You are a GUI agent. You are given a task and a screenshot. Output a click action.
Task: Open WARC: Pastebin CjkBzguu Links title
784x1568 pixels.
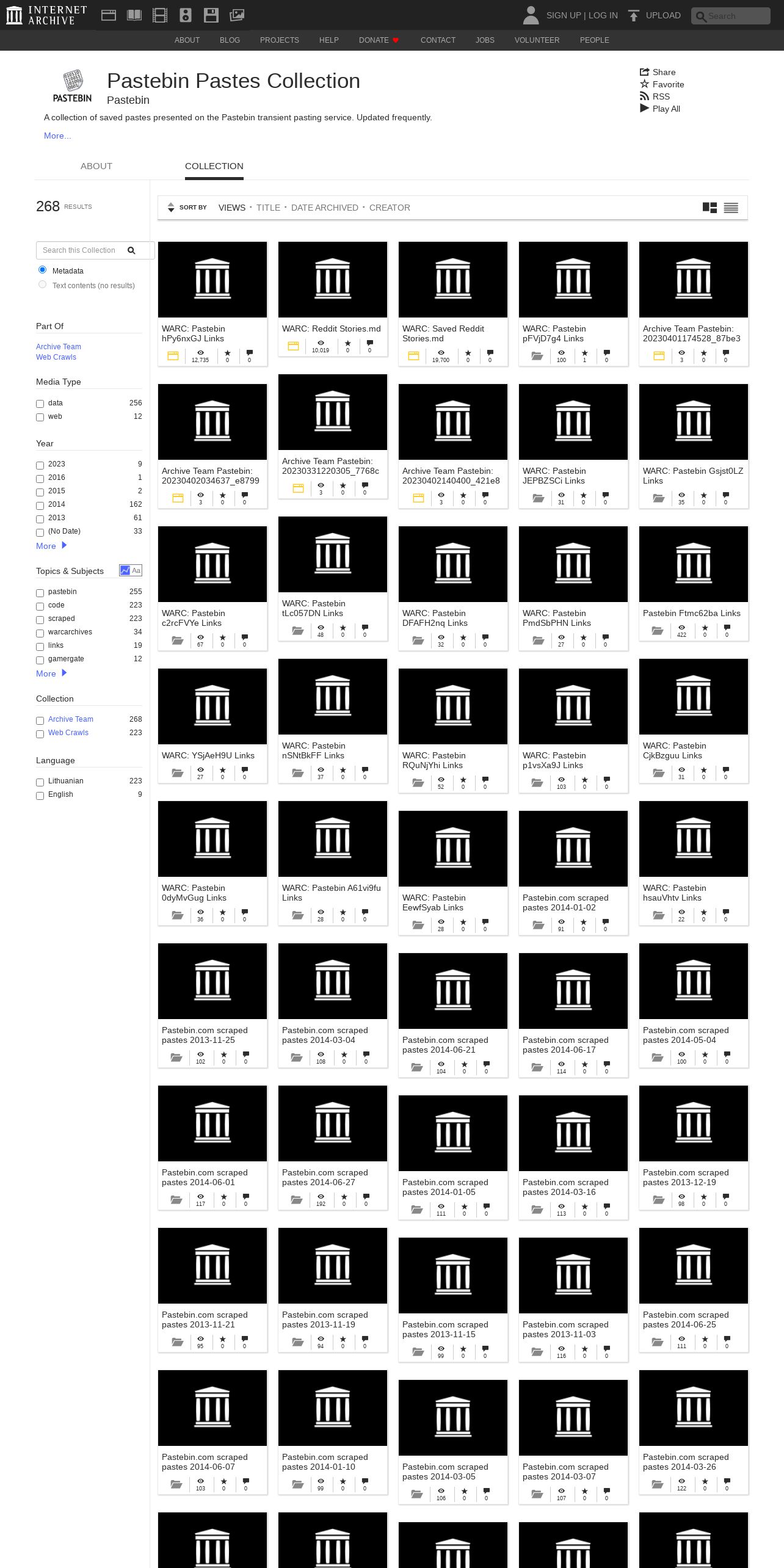click(674, 750)
